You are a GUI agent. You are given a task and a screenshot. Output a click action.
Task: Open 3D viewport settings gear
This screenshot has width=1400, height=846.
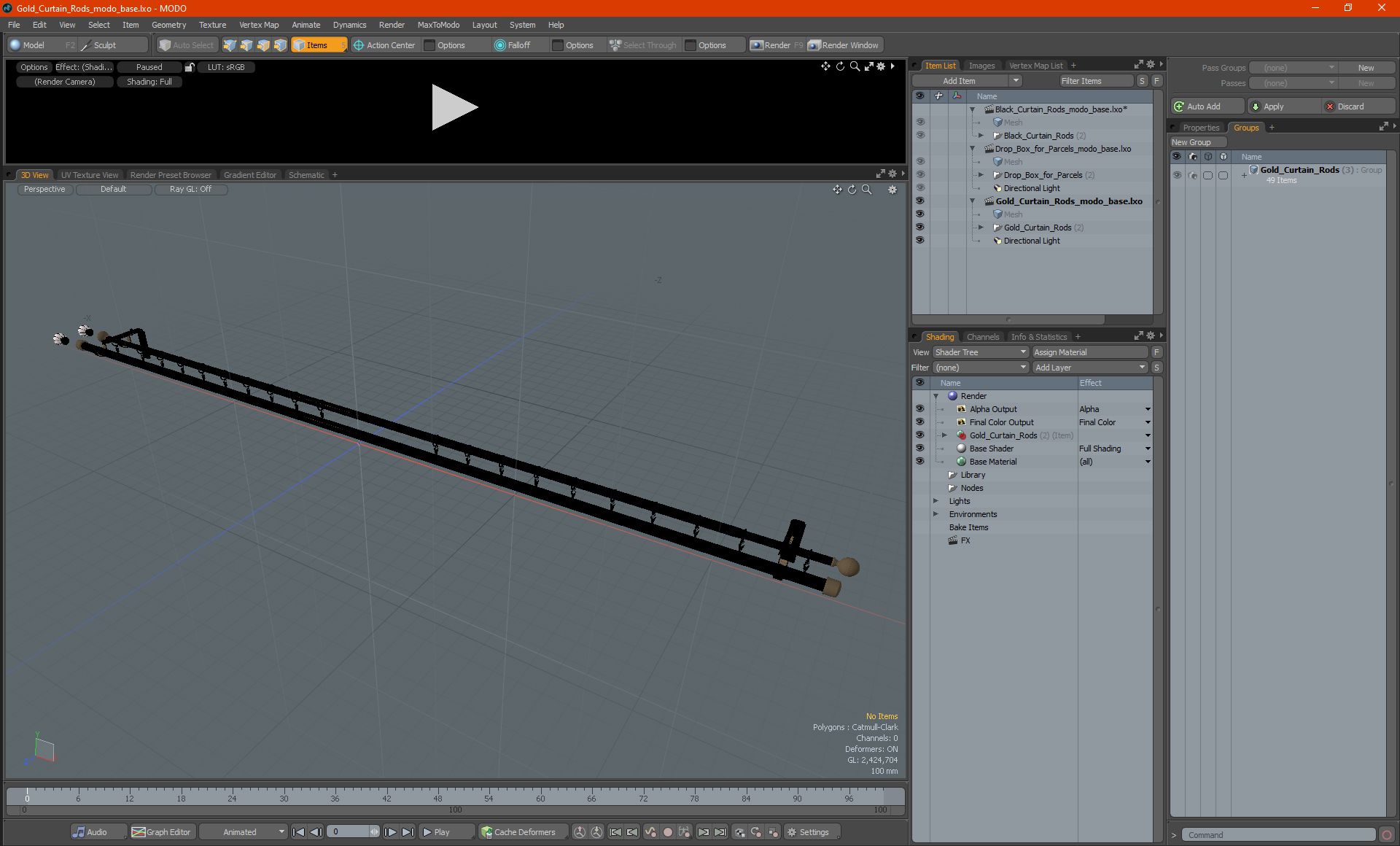(892, 190)
